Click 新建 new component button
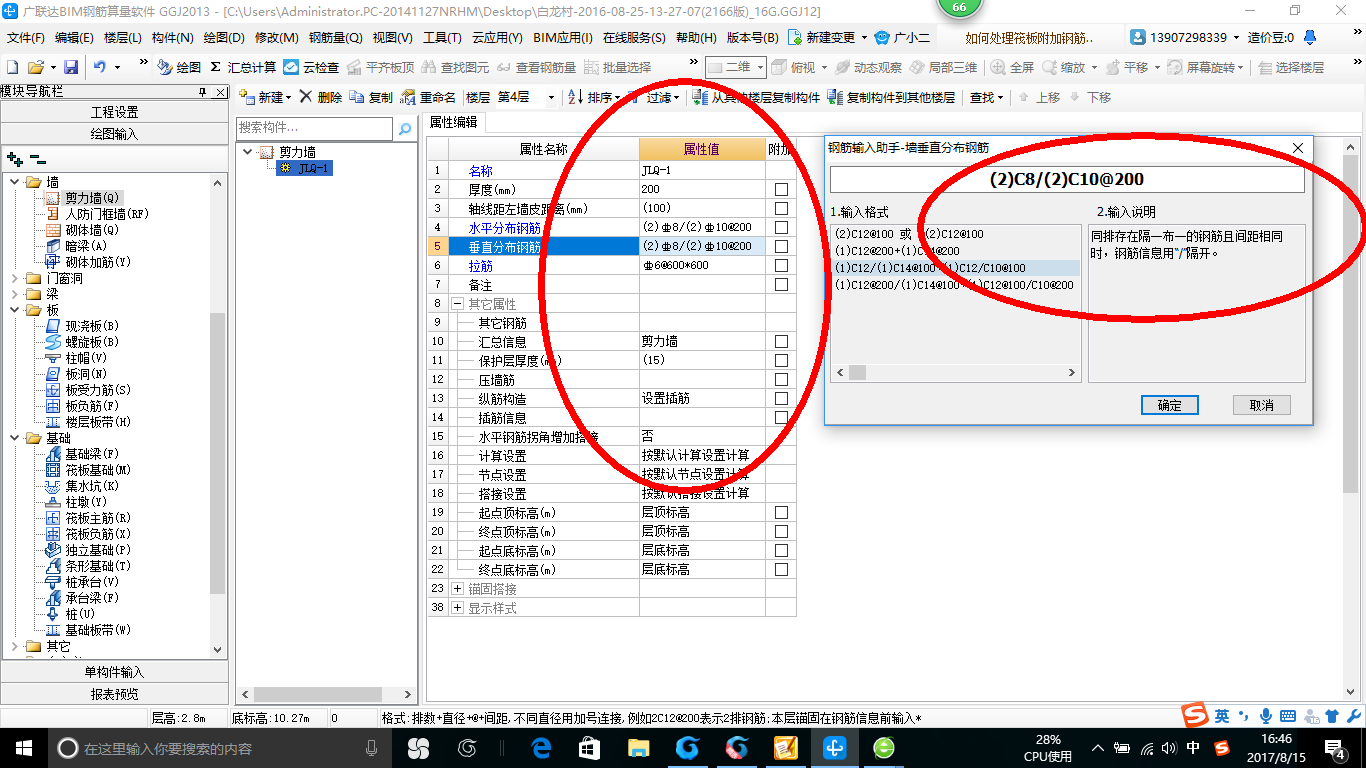Viewport: 1366px width, 768px height. (265, 98)
